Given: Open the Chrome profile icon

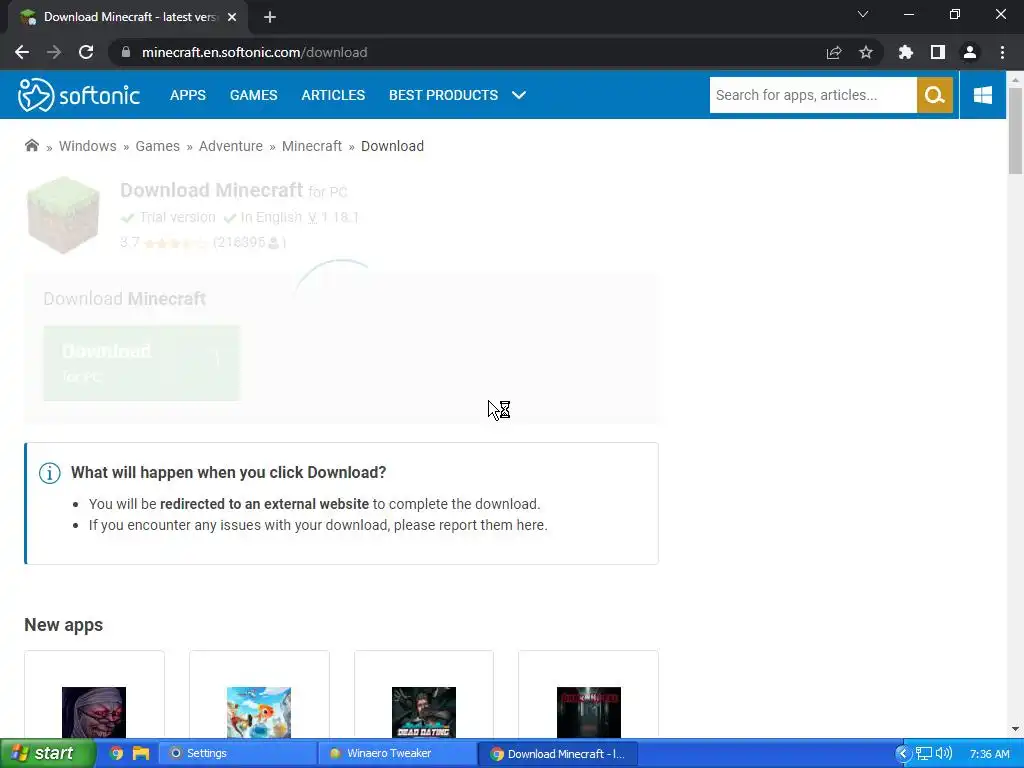Looking at the screenshot, I should [970, 52].
